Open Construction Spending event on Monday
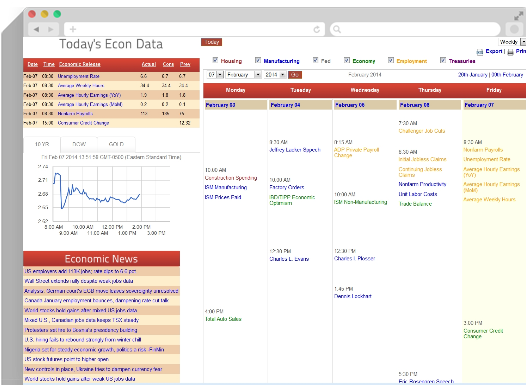526x385 pixels. 231,178
